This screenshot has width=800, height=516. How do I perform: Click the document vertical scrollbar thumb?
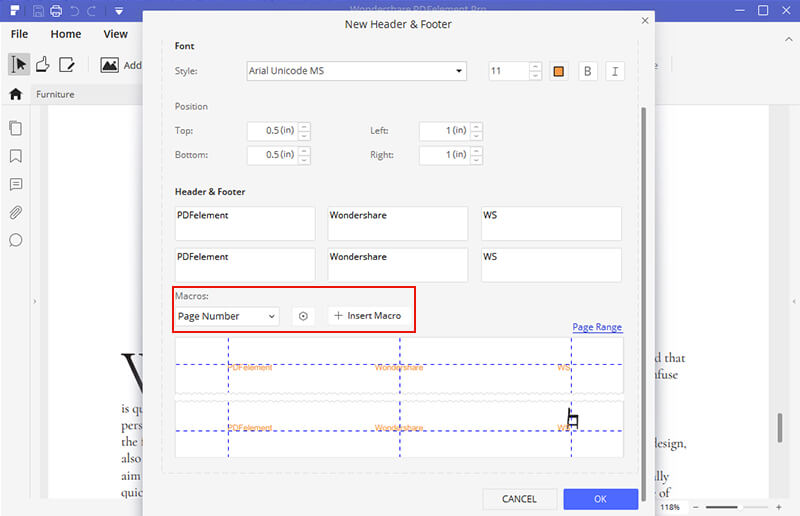tap(780, 428)
